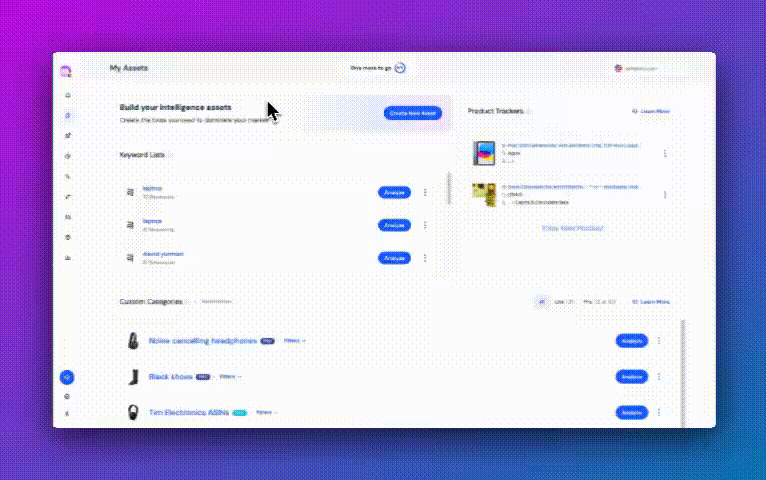Screen dimensions: 766x480
Task: Click the My Assets page title
Action: click(128, 68)
